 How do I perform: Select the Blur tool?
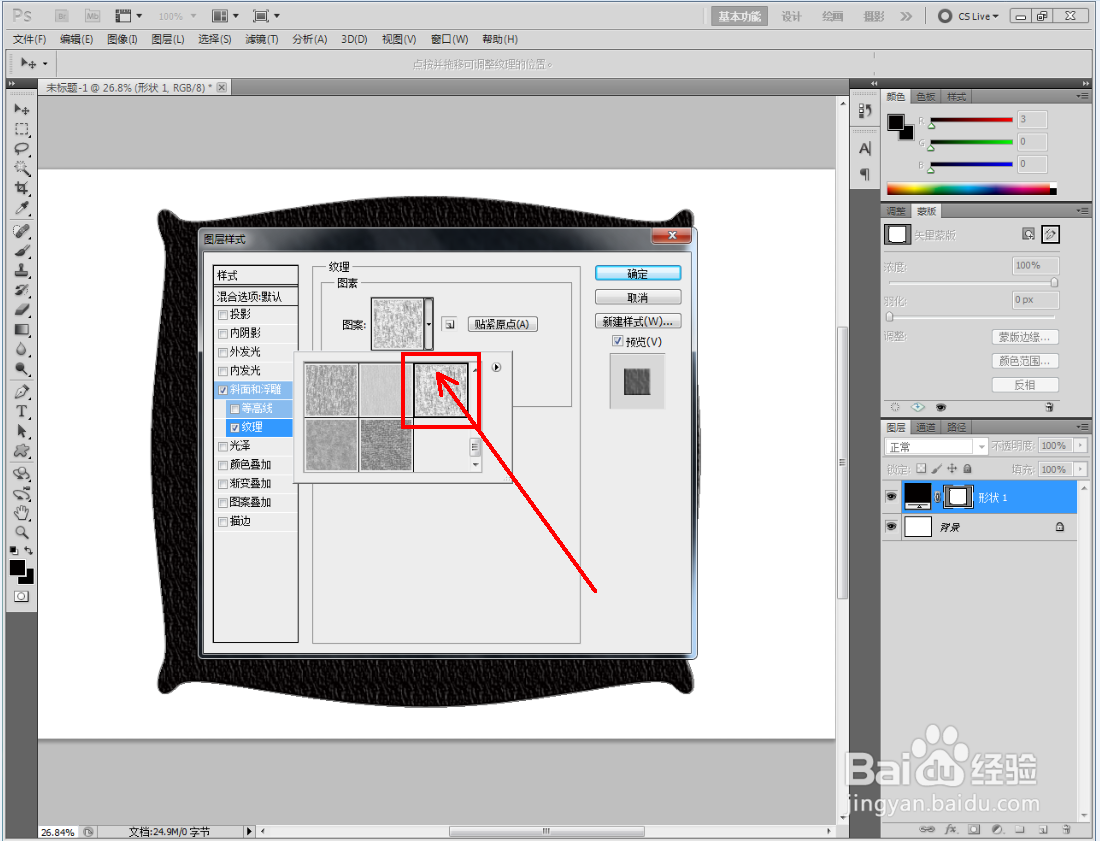(22, 349)
